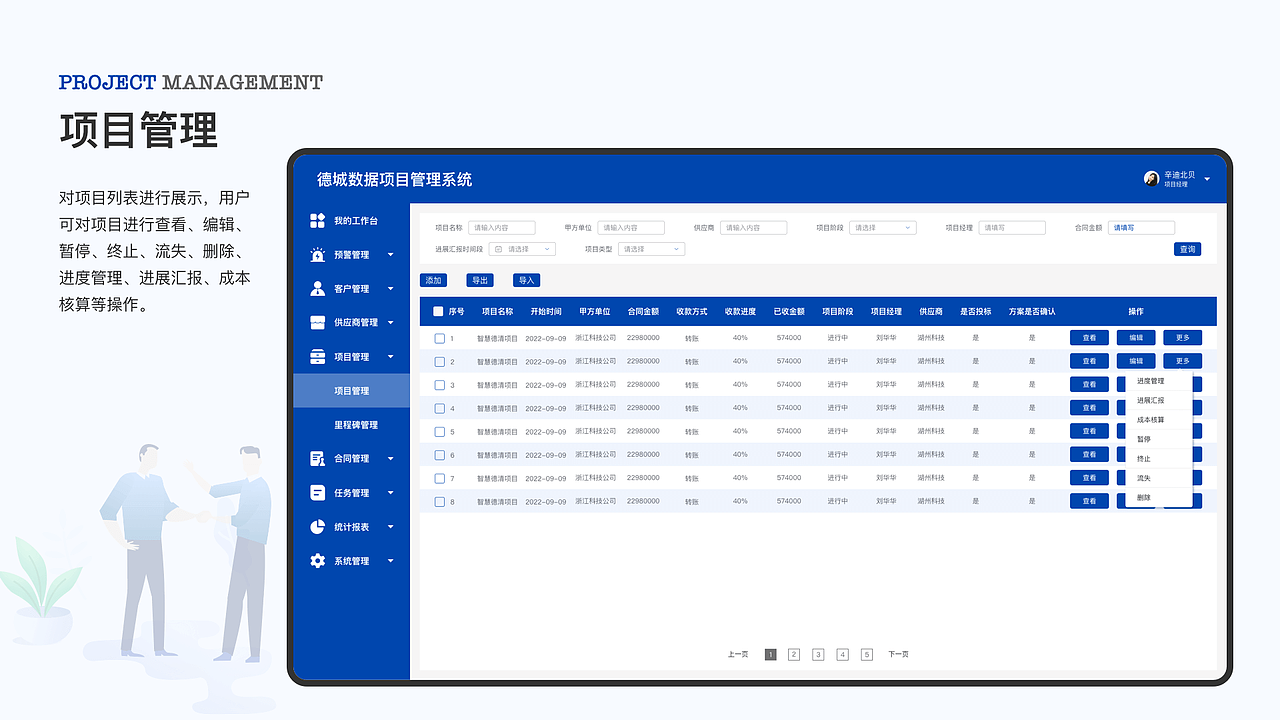Click the 导出 button
Screen dimensions: 1280x720
(480, 280)
